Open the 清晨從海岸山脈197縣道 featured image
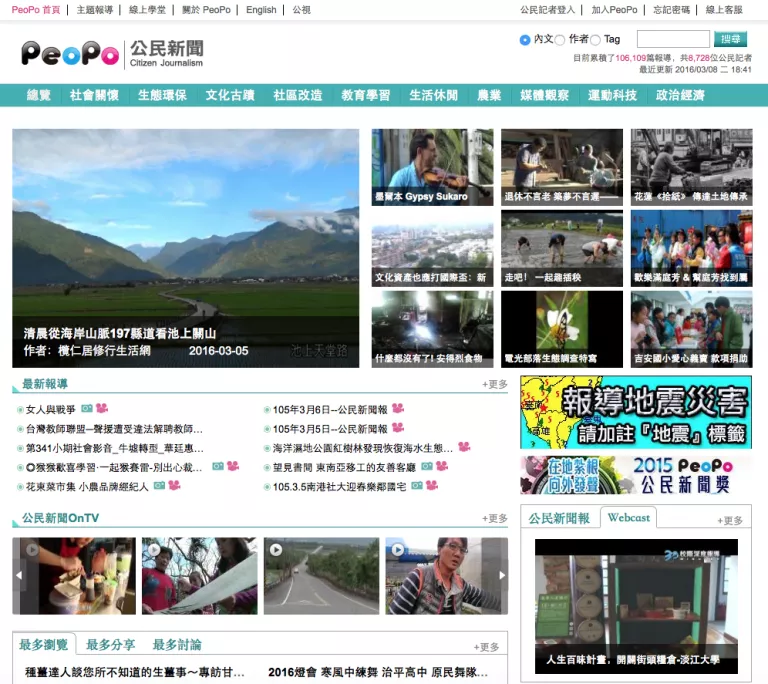 click(x=186, y=248)
